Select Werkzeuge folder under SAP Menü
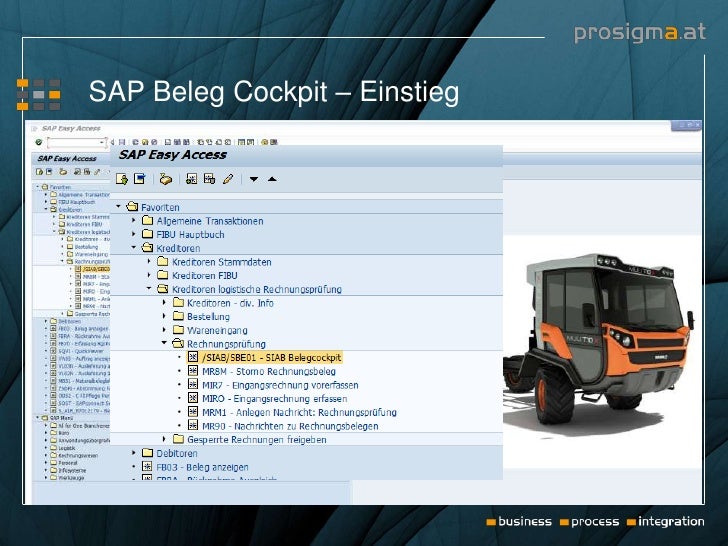This screenshot has width=728, height=546. [x=71, y=477]
